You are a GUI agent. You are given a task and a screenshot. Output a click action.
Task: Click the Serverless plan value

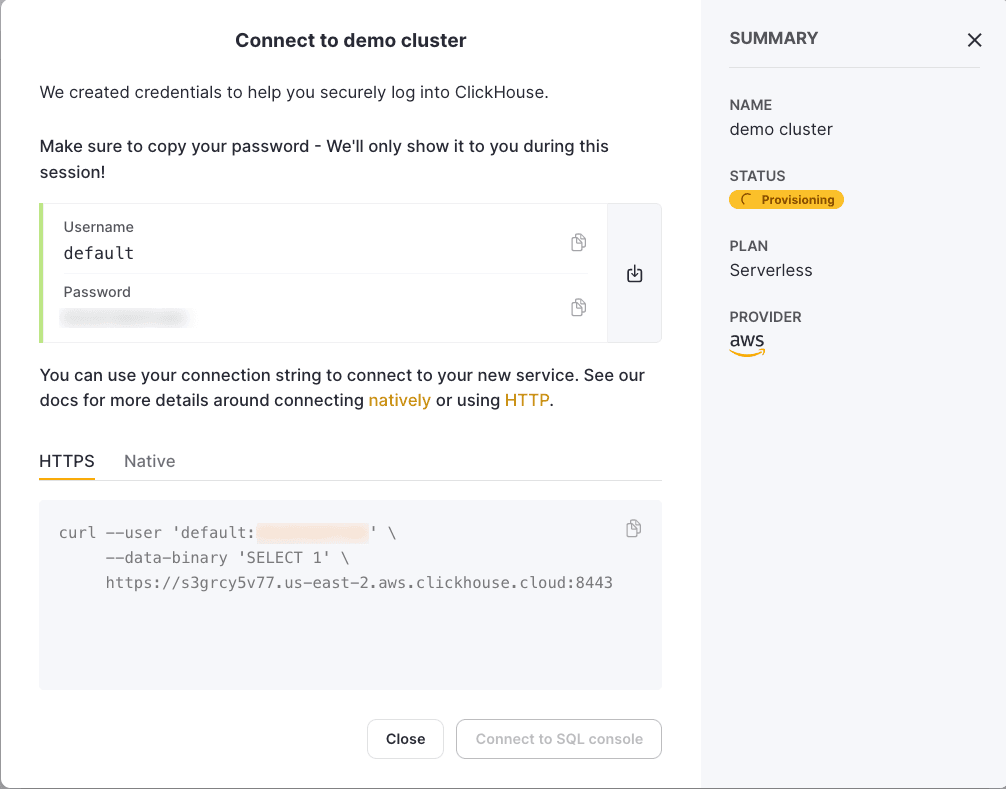[x=771, y=270]
